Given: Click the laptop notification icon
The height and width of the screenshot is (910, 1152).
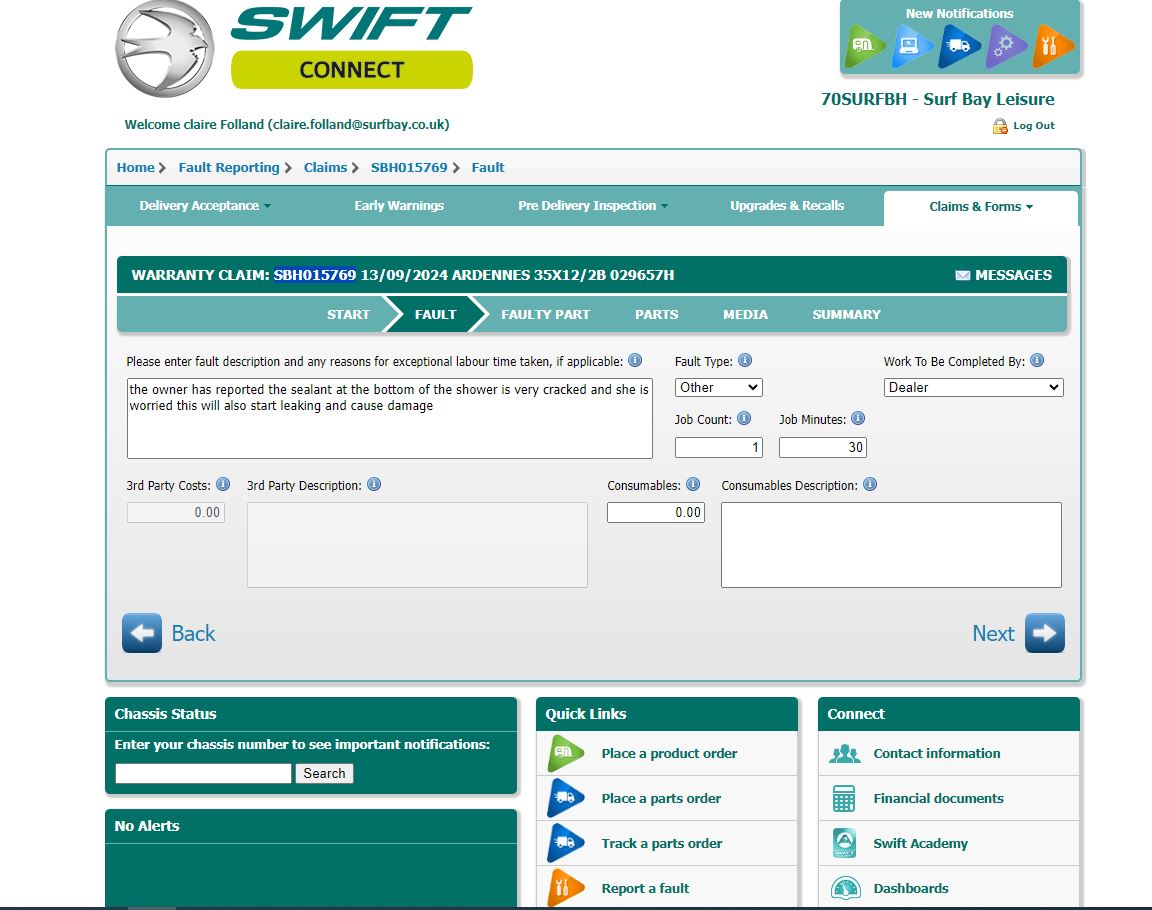Looking at the screenshot, I should tap(911, 46).
